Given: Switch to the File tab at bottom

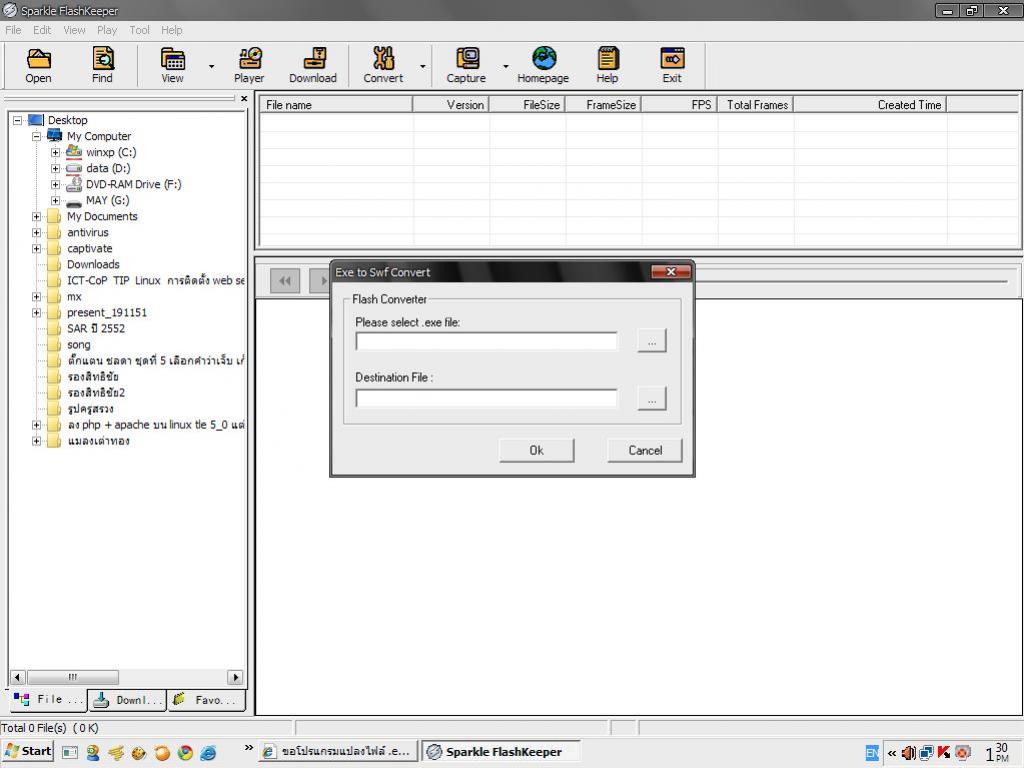Looking at the screenshot, I should point(49,699).
